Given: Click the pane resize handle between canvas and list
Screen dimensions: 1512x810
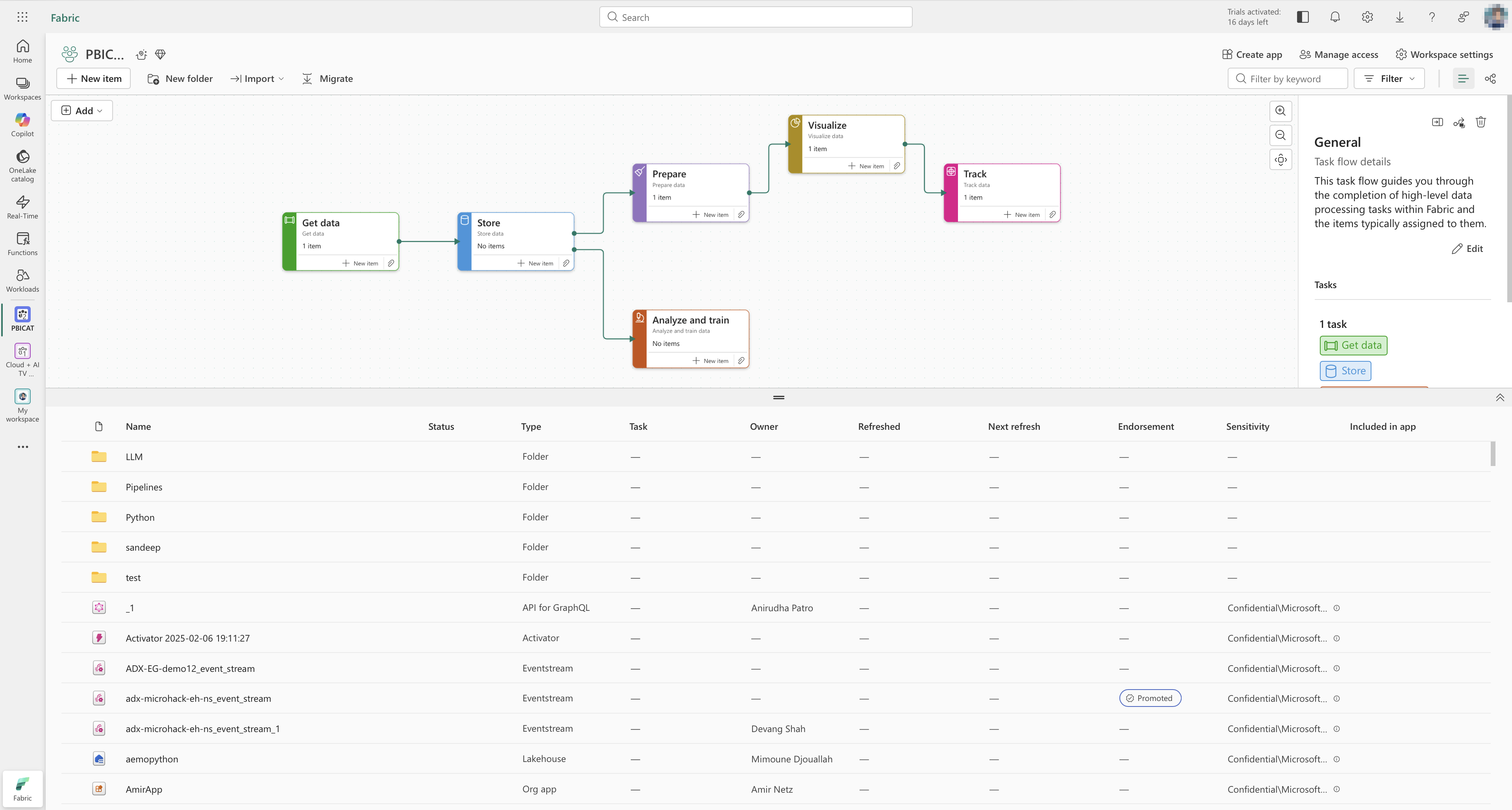Looking at the screenshot, I should [x=778, y=397].
